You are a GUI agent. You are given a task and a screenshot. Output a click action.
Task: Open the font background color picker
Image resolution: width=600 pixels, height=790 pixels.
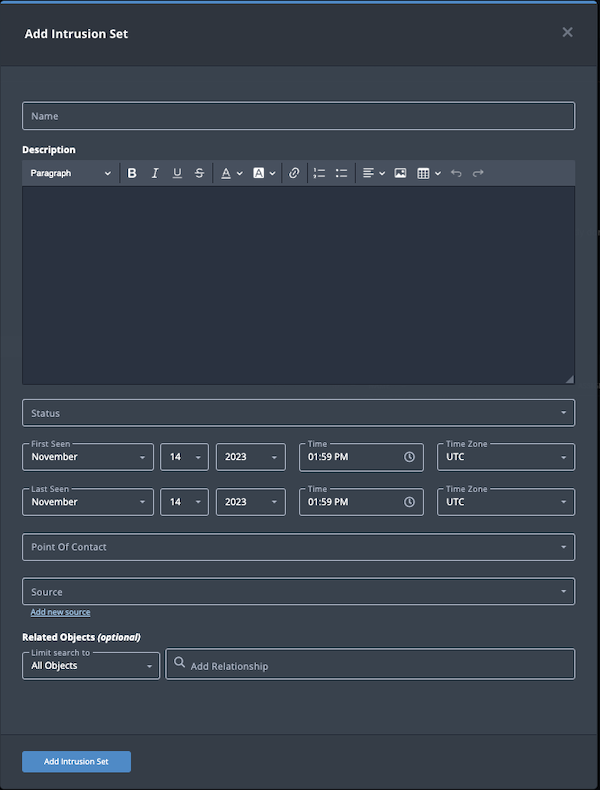(264, 173)
